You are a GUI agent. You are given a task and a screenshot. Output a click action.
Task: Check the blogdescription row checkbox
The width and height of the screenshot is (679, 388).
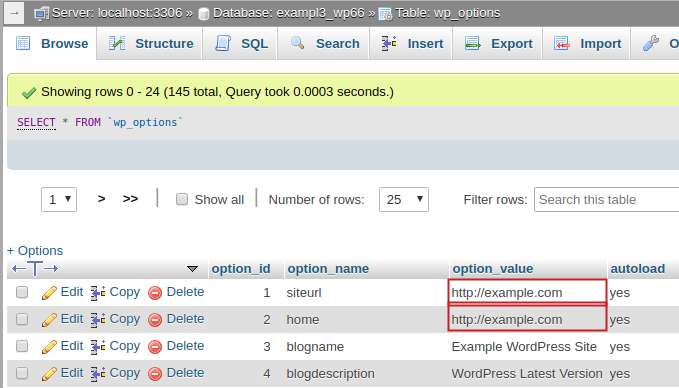point(22,373)
